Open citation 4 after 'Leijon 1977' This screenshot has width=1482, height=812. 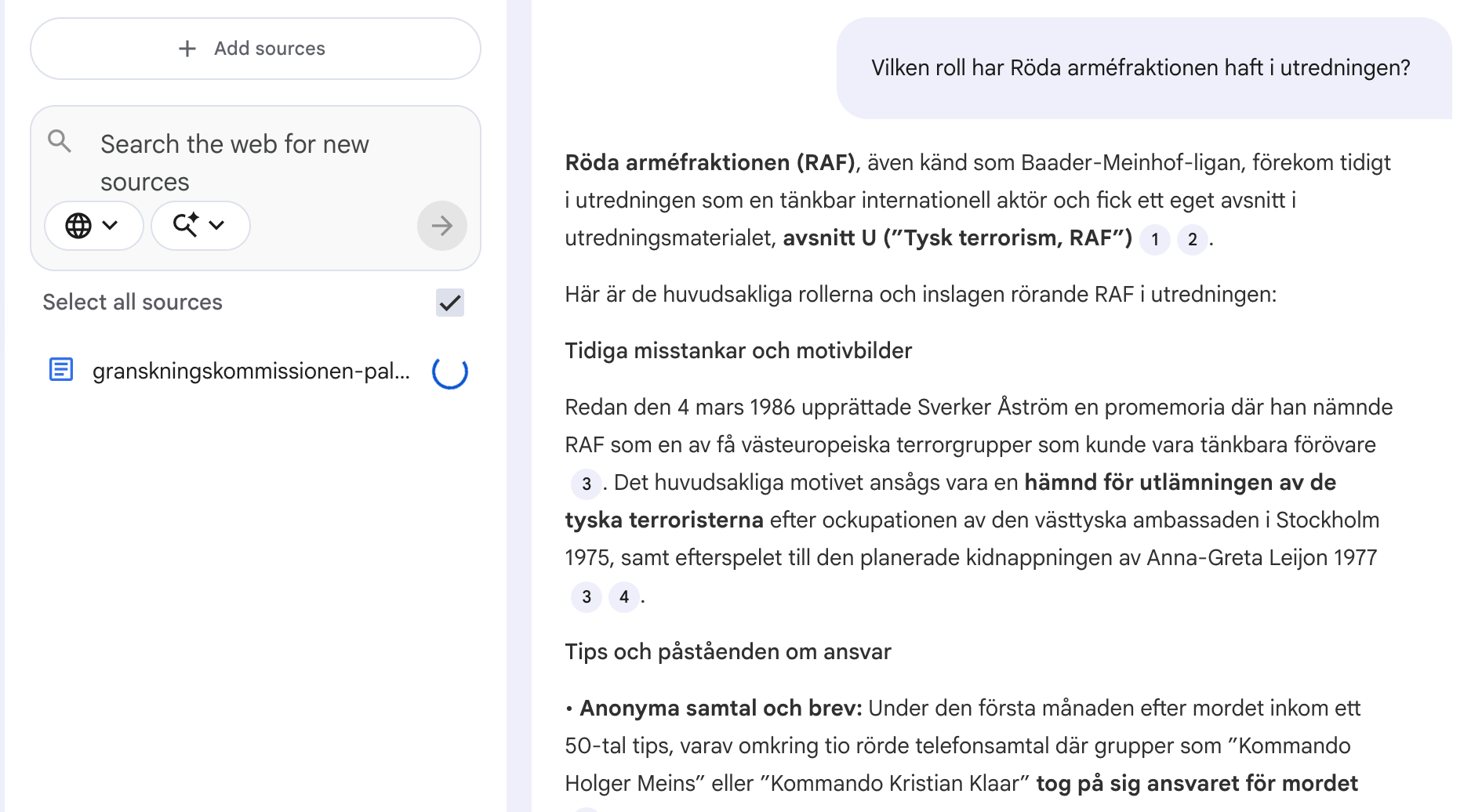pos(623,597)
